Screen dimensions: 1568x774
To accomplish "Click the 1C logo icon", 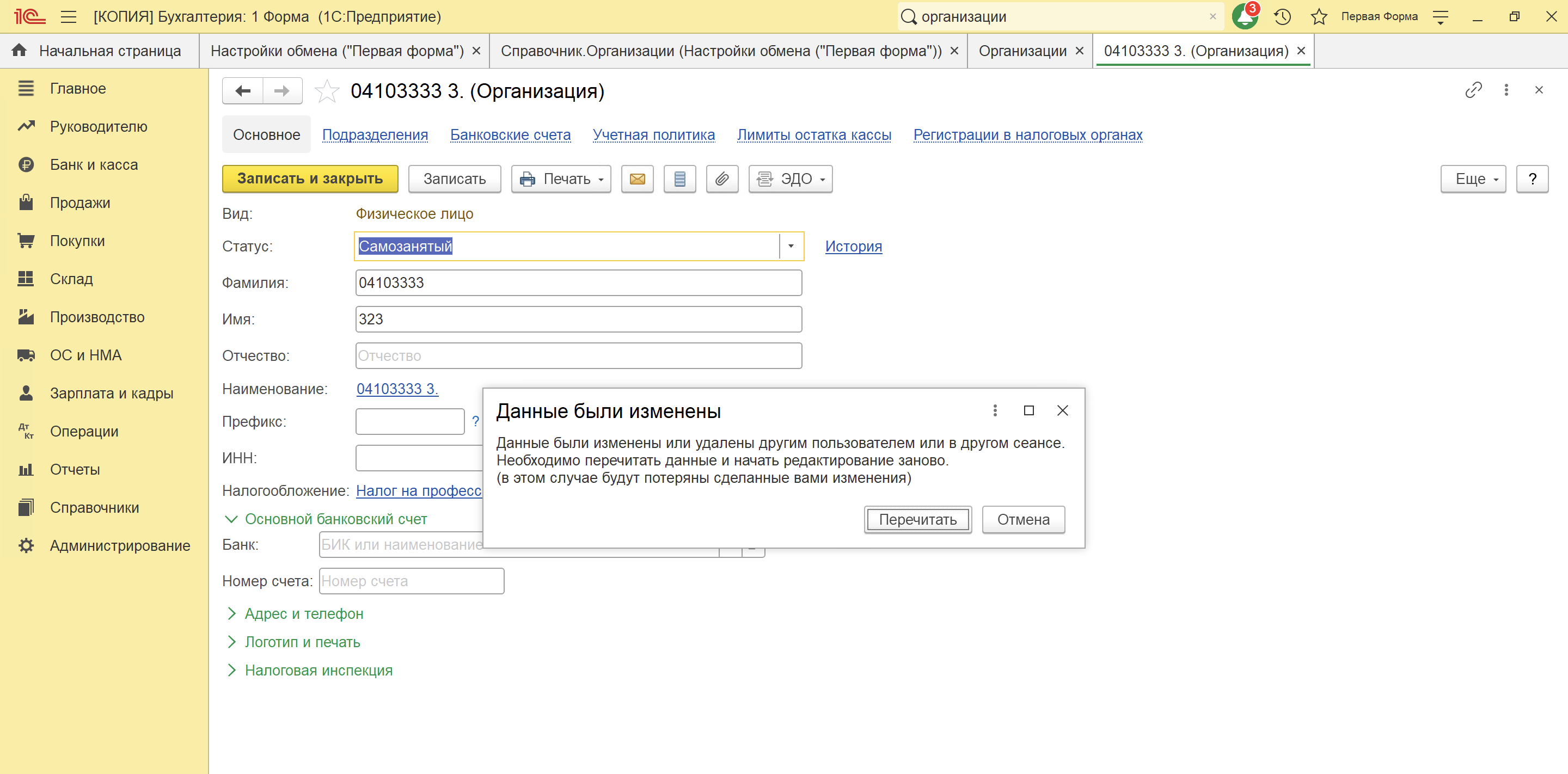I will tap(30, 16).
